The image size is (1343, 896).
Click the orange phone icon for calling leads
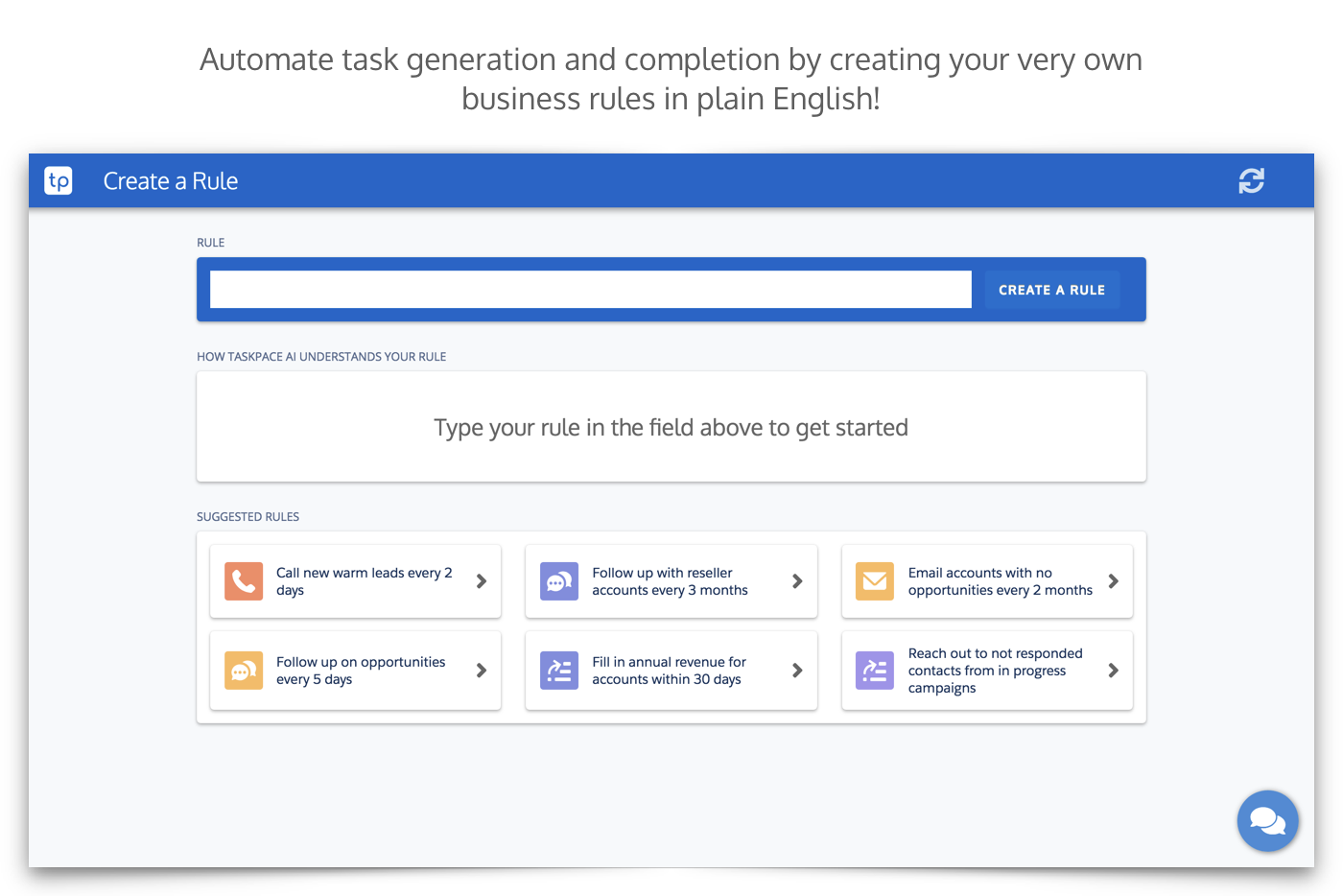[244, 581]
